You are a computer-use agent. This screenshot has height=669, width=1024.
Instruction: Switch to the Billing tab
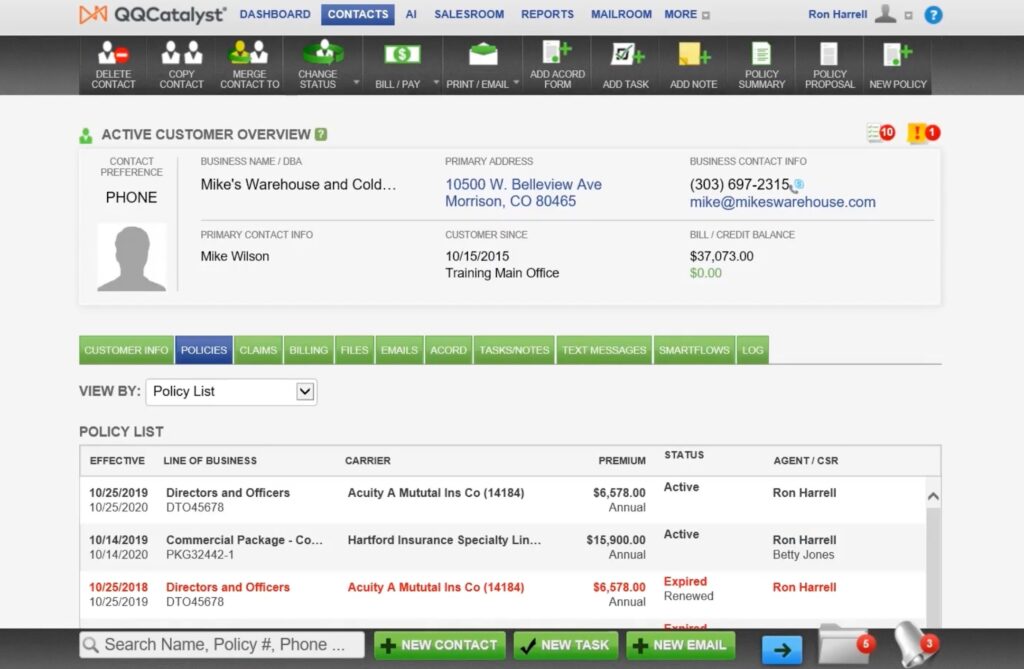tap(308, 350)
